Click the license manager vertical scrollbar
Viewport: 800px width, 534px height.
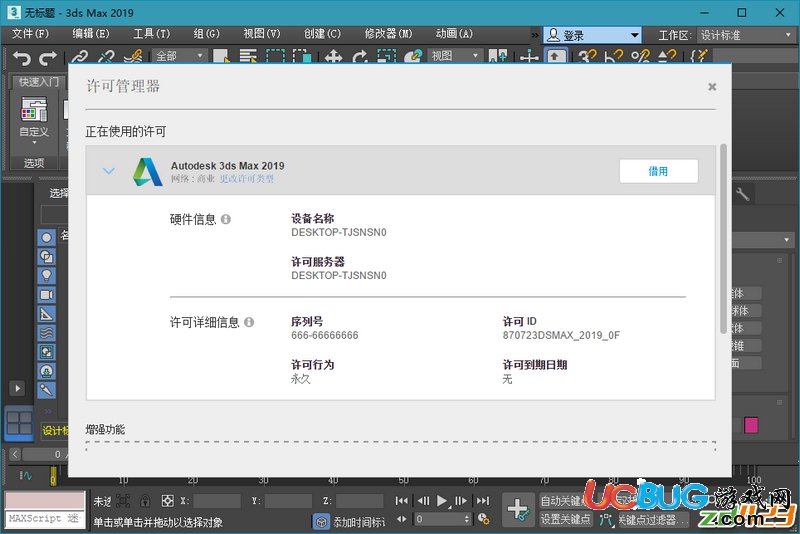(x=723, y=239)
